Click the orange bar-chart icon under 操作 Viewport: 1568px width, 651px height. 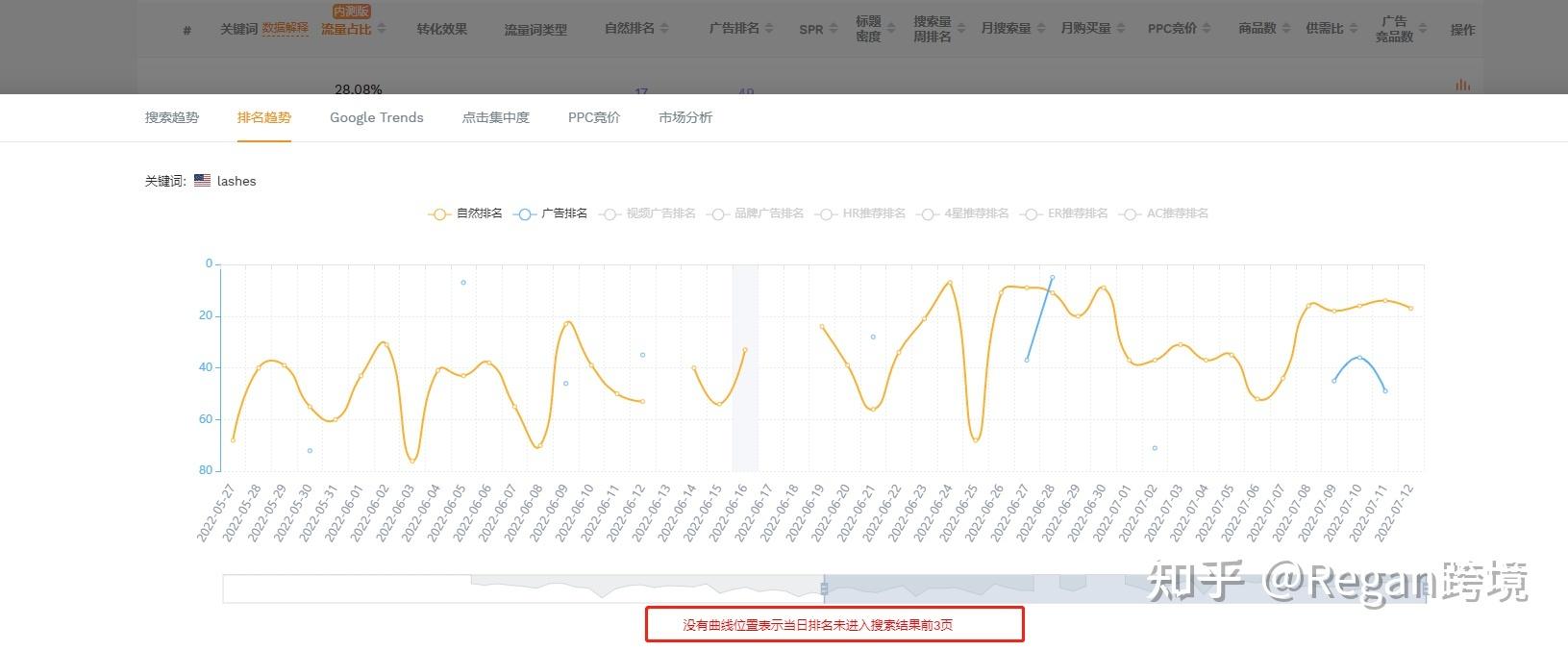pos(1462,86)
